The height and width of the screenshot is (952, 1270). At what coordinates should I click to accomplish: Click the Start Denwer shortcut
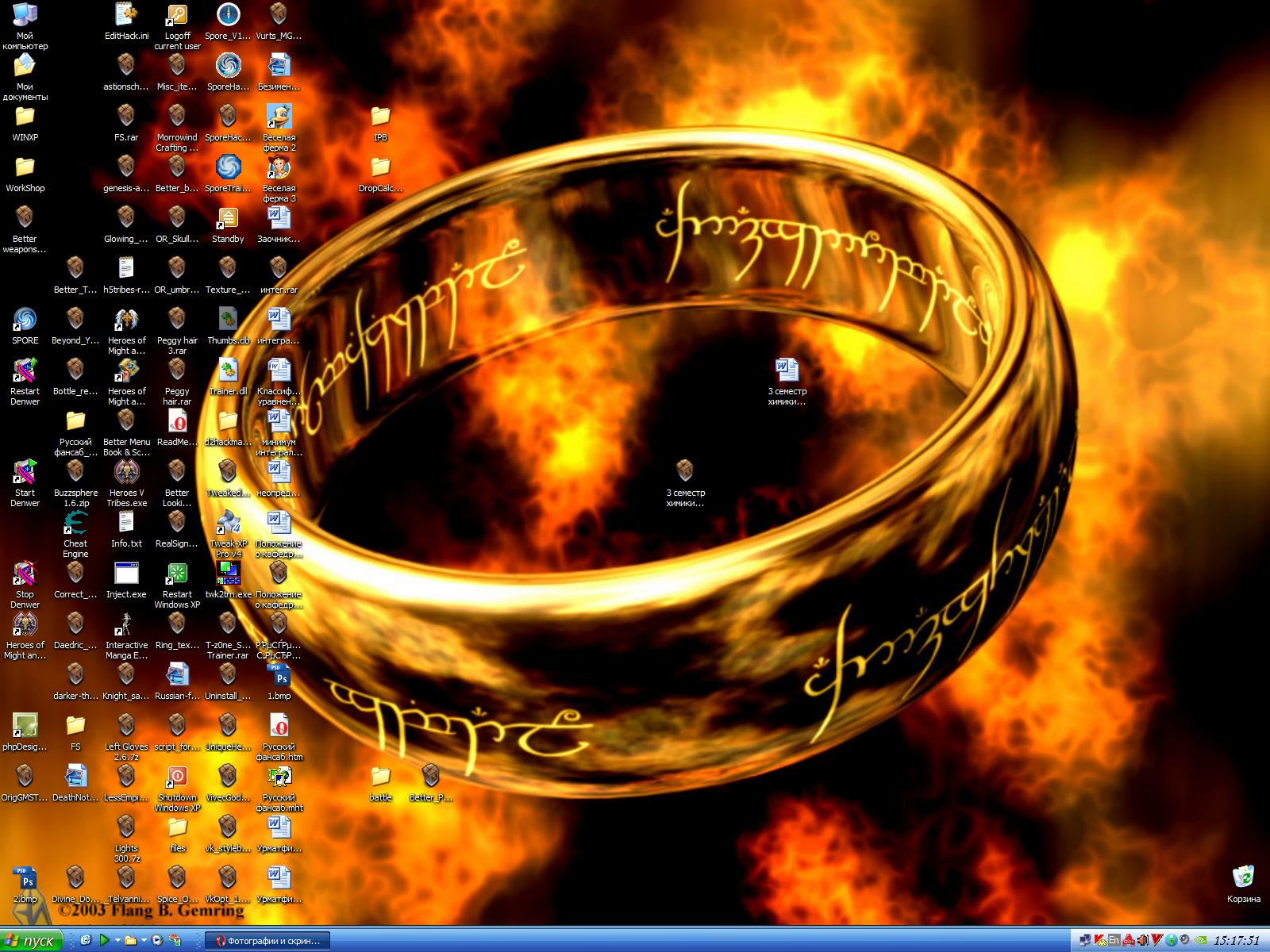click(25, 483)
